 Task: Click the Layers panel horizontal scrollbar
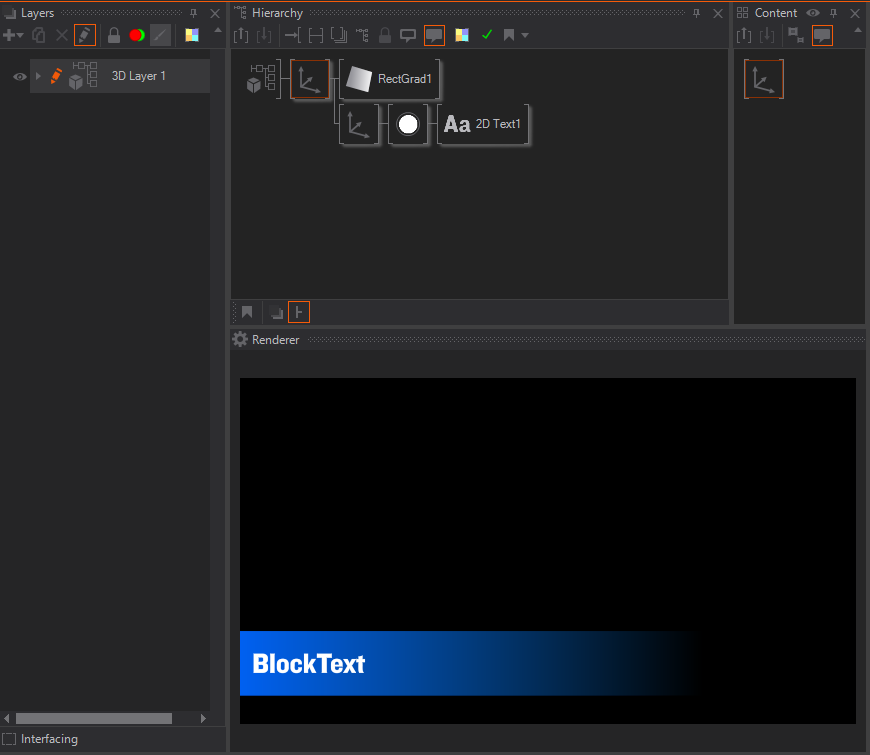[94, 718]
